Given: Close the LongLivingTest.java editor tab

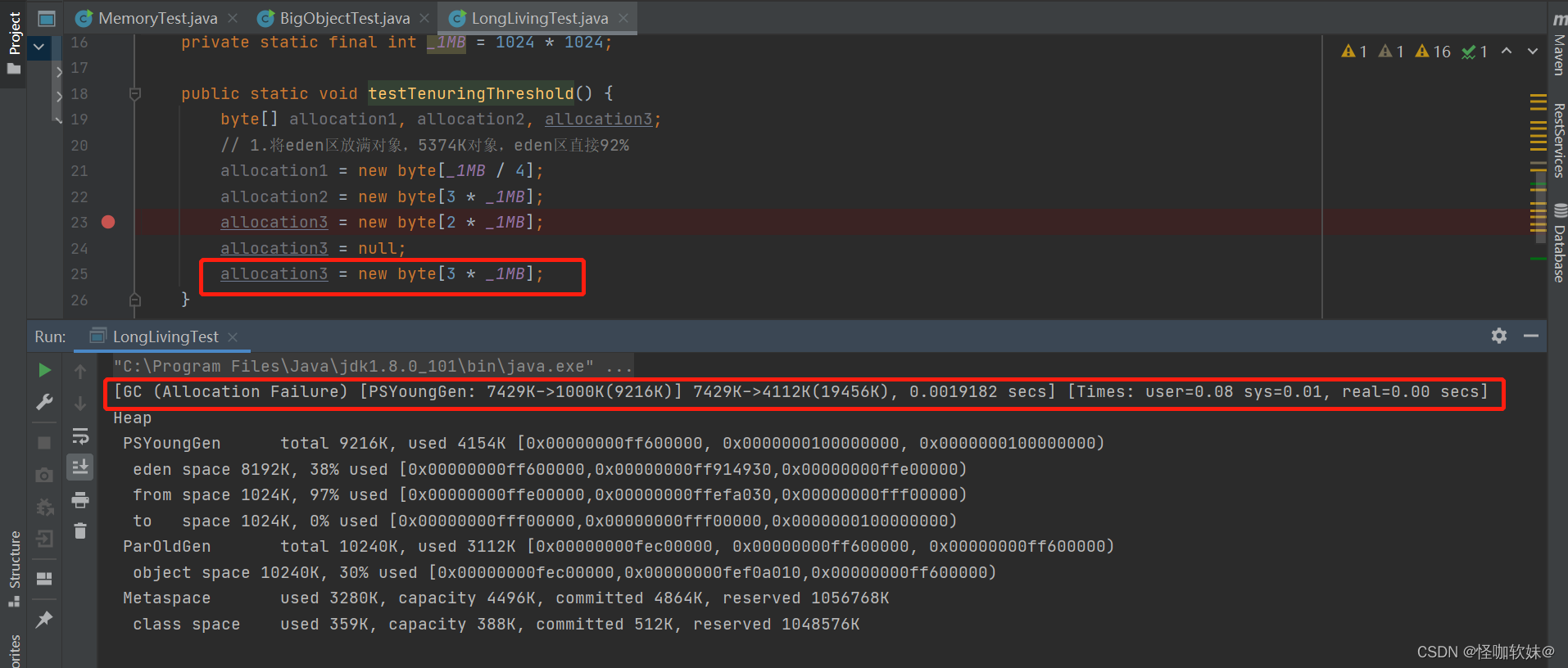Looking at the screenshot, I should [x=623, y=18].
